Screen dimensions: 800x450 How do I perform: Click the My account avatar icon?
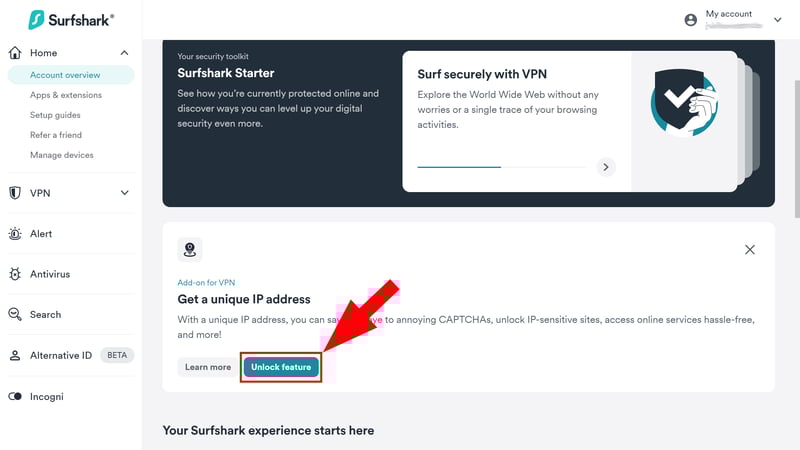(x=690, y=20)
